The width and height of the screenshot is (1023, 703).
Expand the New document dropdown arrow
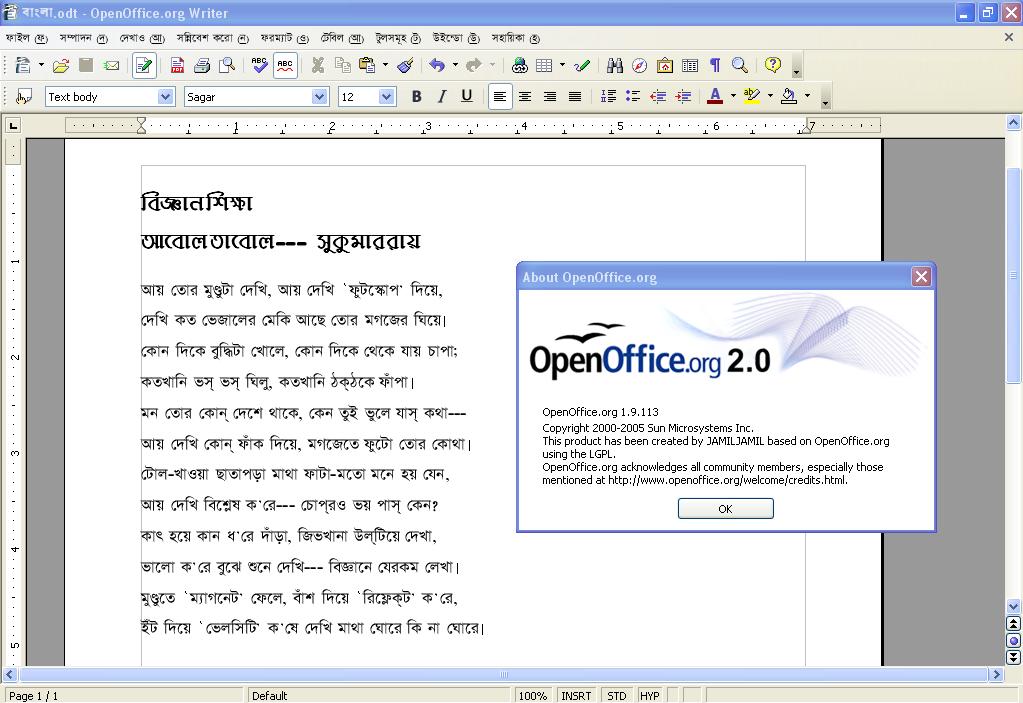point(41,65)
